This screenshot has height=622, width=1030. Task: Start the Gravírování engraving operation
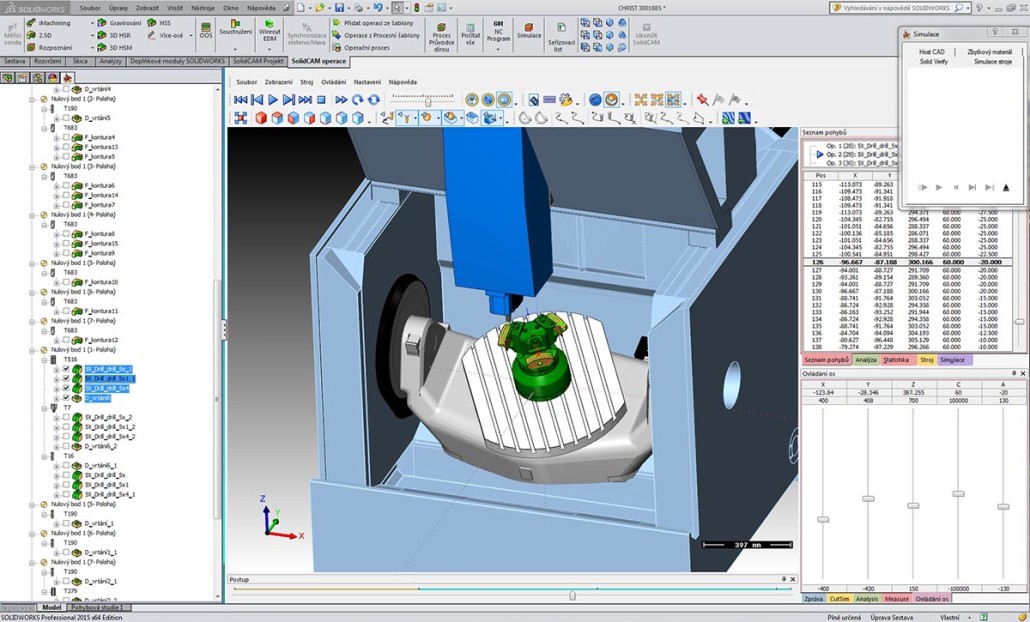119,23
